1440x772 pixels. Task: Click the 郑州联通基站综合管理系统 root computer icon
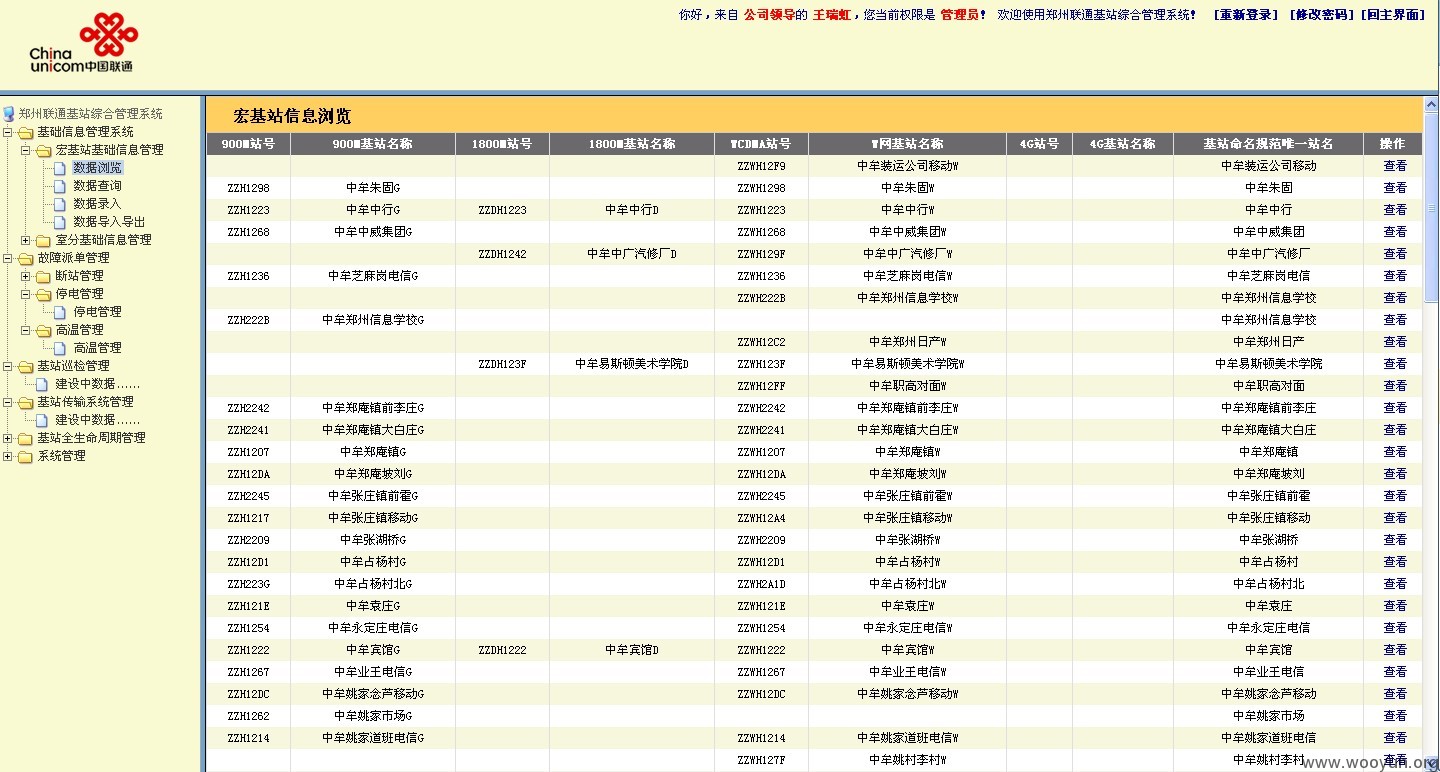(x=9, y=114)
